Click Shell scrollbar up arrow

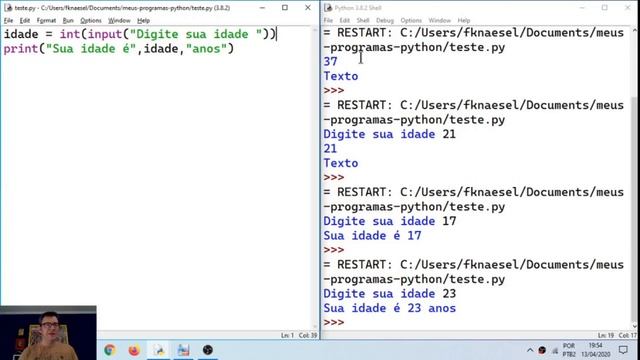click(x=635, y=31)
